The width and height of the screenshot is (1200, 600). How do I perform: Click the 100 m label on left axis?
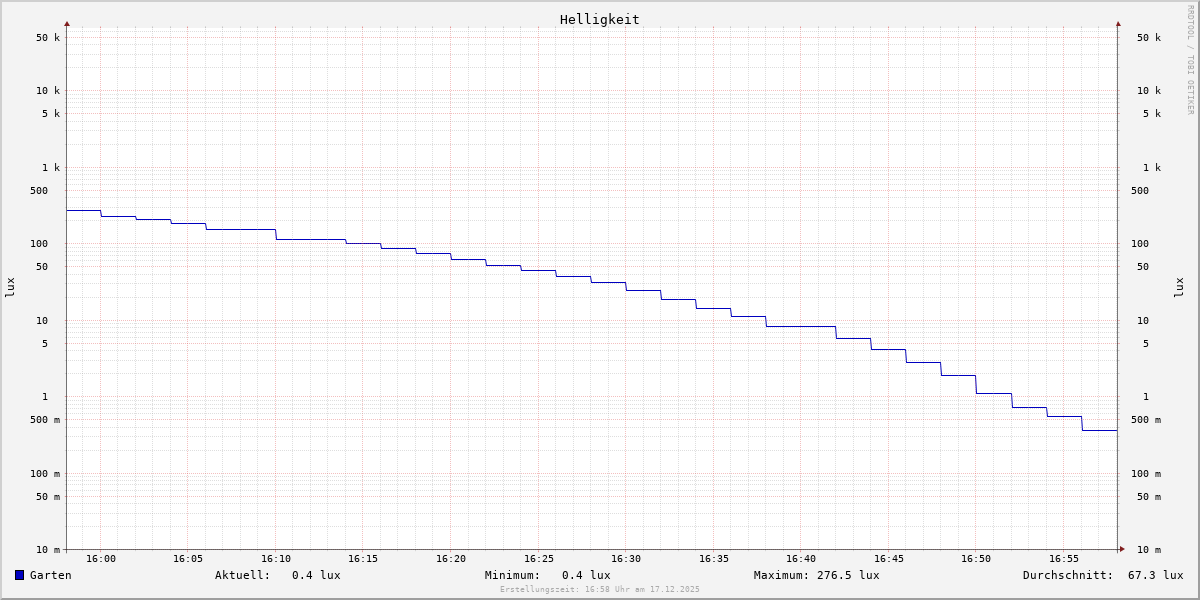pos(45,474)
